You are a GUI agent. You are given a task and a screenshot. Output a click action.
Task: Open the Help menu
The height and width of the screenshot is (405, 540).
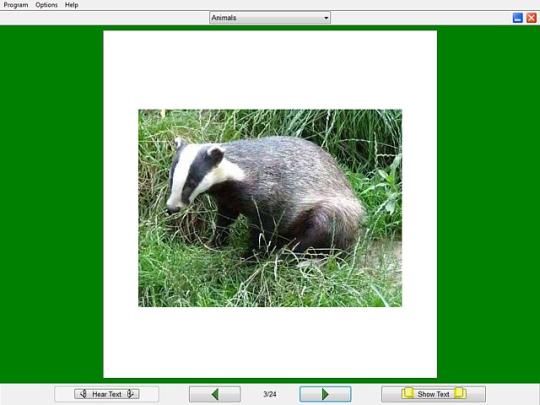tap(72, 5)
